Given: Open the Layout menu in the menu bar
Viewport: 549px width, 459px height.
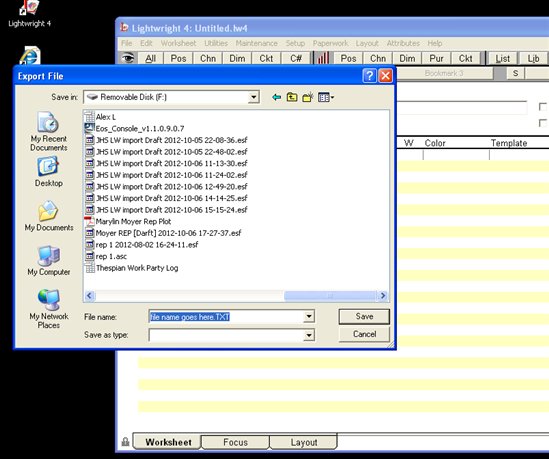Looking at the screenshot, I should 367,43.
